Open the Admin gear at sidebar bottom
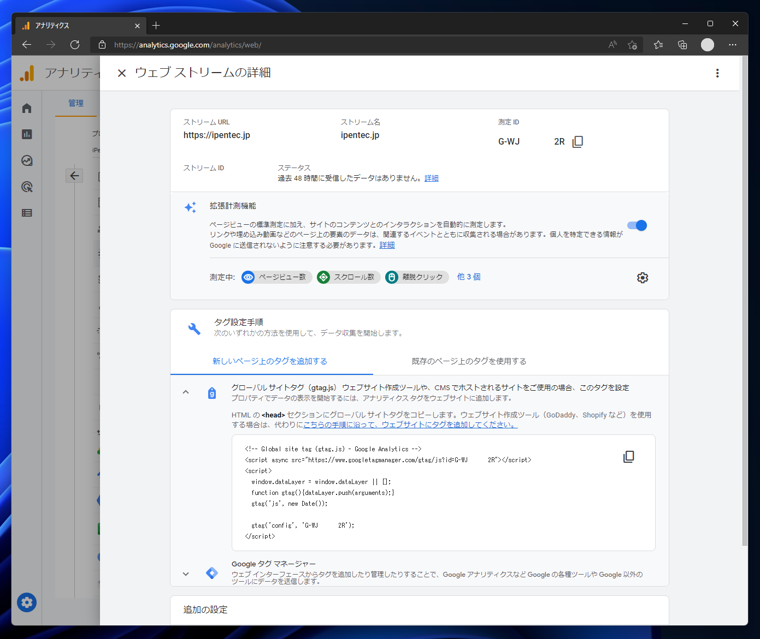760x639 pixels. 27,602
